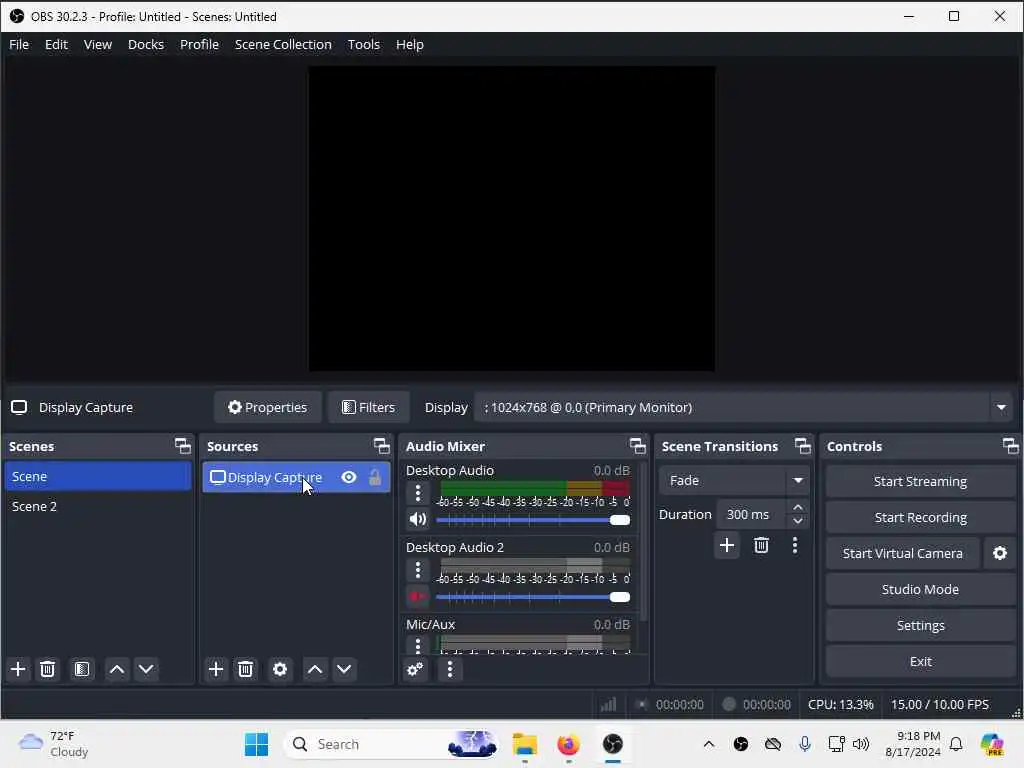Toggle Display Capture visibility eye
1024x768 pixels.
tap(349, 477)
